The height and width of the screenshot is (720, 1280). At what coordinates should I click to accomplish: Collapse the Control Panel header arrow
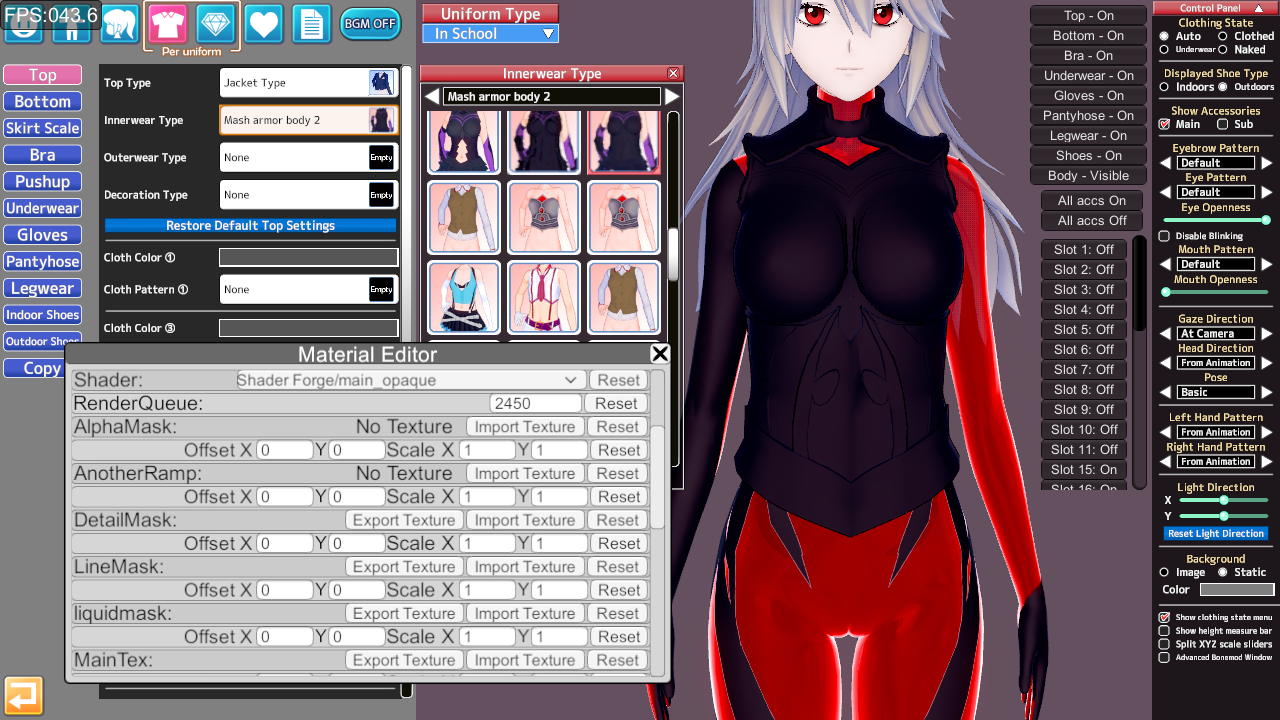(1258, 8)
